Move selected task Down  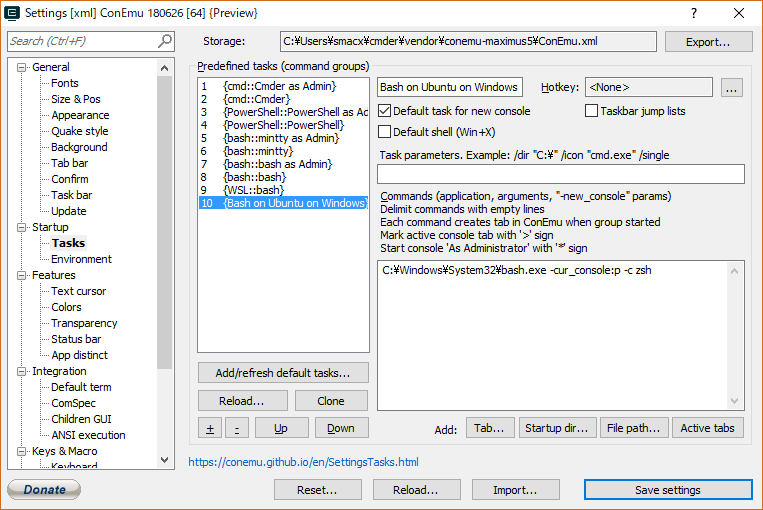click(x=341, y=428)
